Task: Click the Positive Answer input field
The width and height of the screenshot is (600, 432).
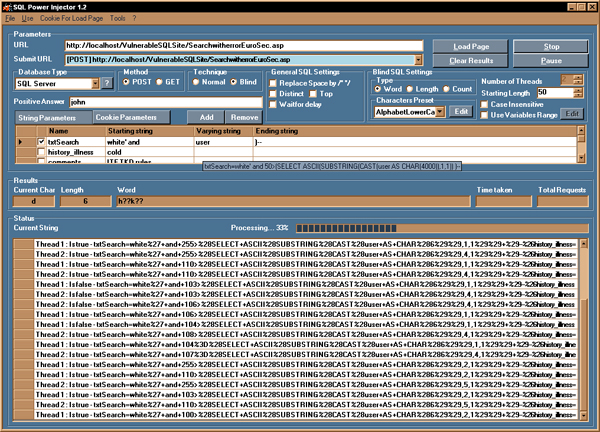Action: coord(166,102)
